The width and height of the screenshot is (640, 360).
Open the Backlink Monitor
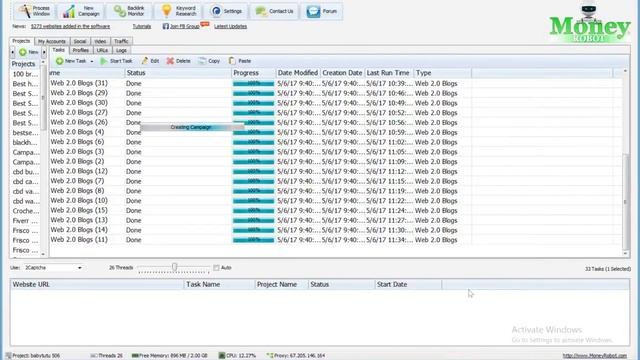(129, 11)
